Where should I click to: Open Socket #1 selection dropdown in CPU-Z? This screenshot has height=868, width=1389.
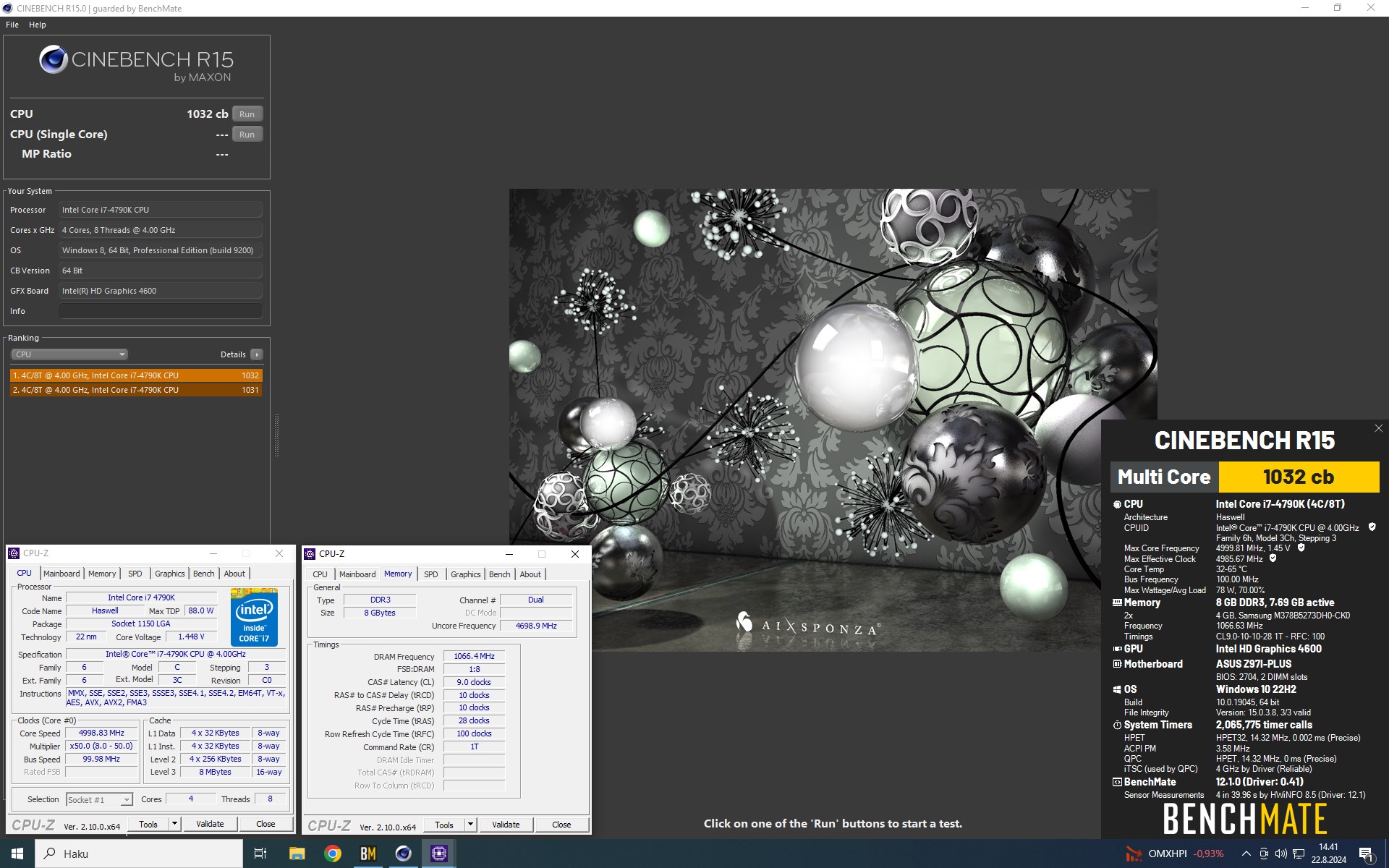click(99, 799)
